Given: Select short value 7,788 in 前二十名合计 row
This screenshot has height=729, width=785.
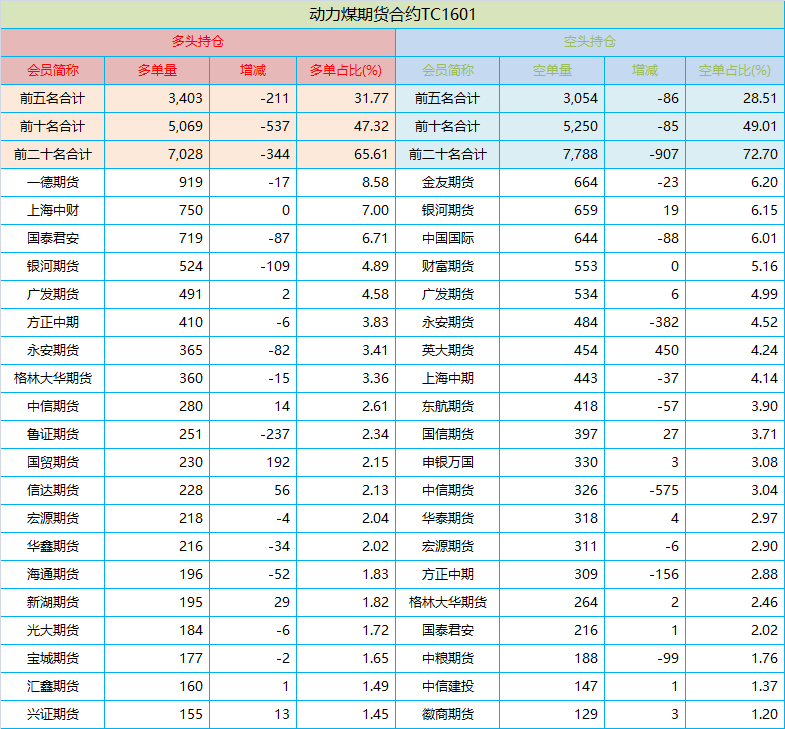Looking at the screenshot, I should pyautogui.click(x=580, y=154).
